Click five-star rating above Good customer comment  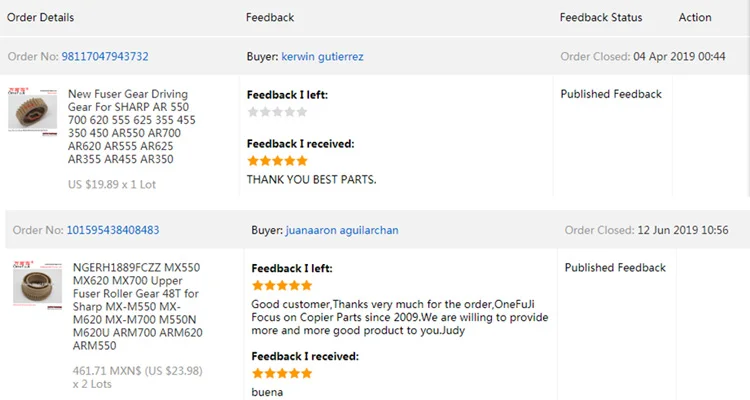(x=282, y=286)
